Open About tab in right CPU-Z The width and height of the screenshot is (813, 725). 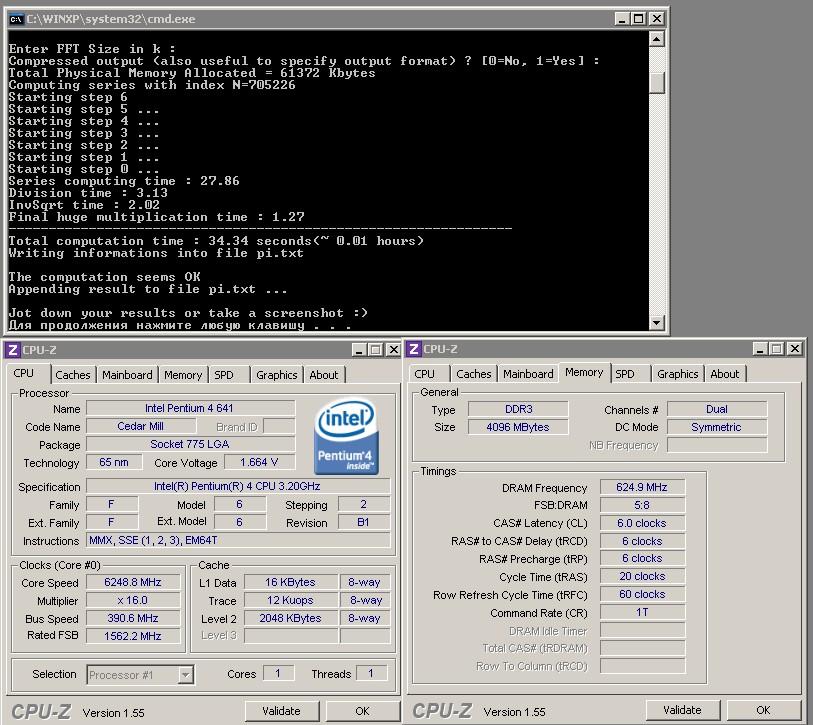point(724,374)
